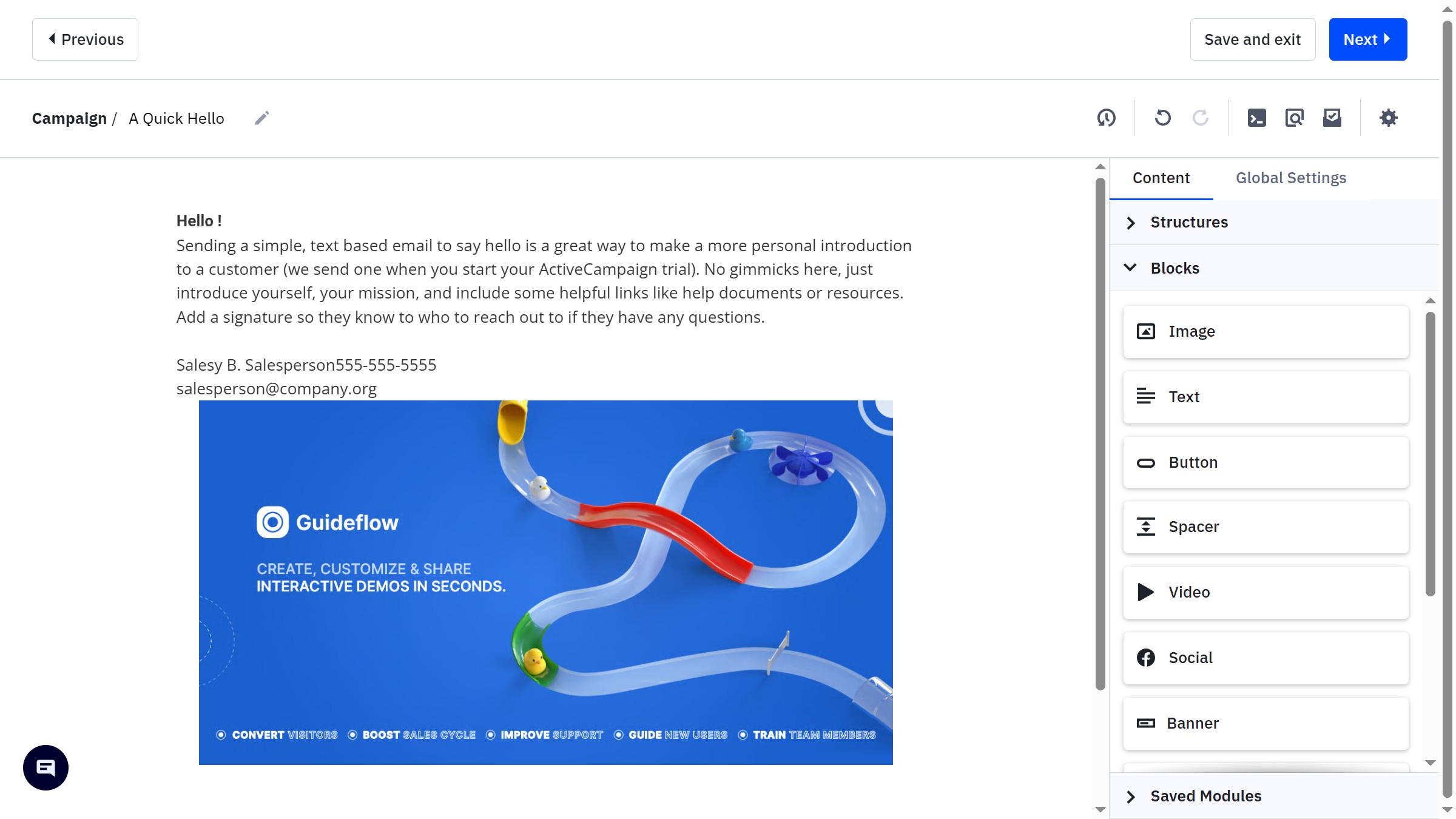1456x819 pixels.
Task: Rename the campaign using the pencil icon
Action: (x=262, y=118)
